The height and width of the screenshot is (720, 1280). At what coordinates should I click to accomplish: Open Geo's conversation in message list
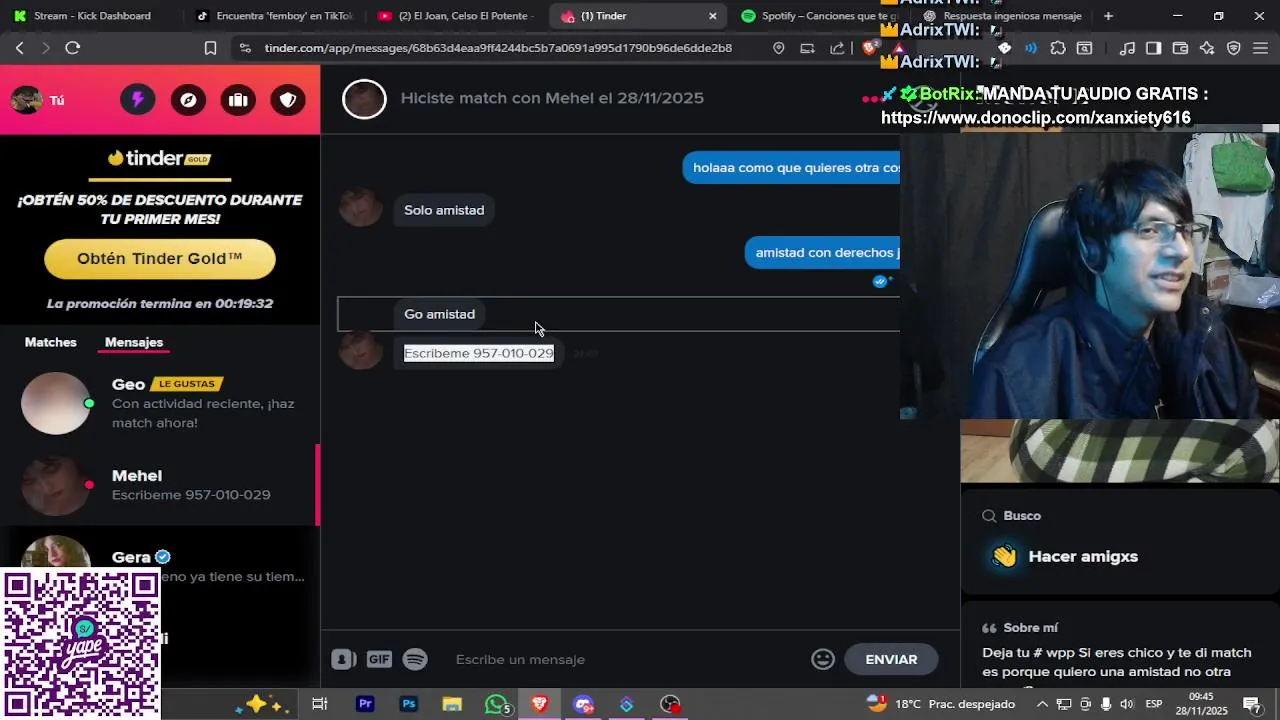[160, 403]
